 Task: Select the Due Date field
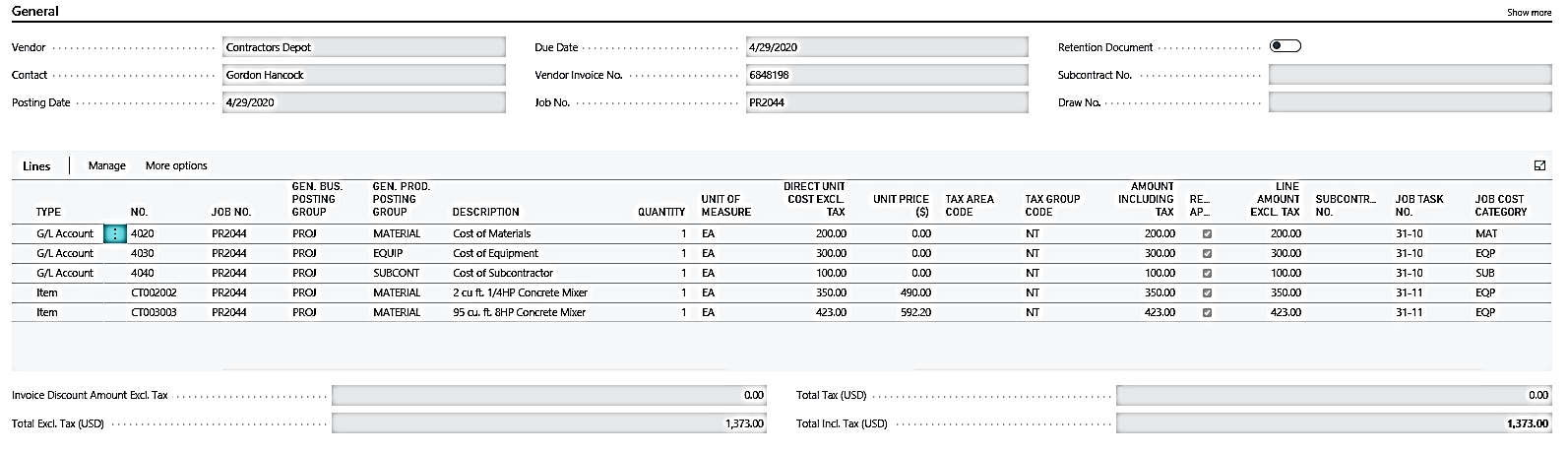(x=886, y=47)
